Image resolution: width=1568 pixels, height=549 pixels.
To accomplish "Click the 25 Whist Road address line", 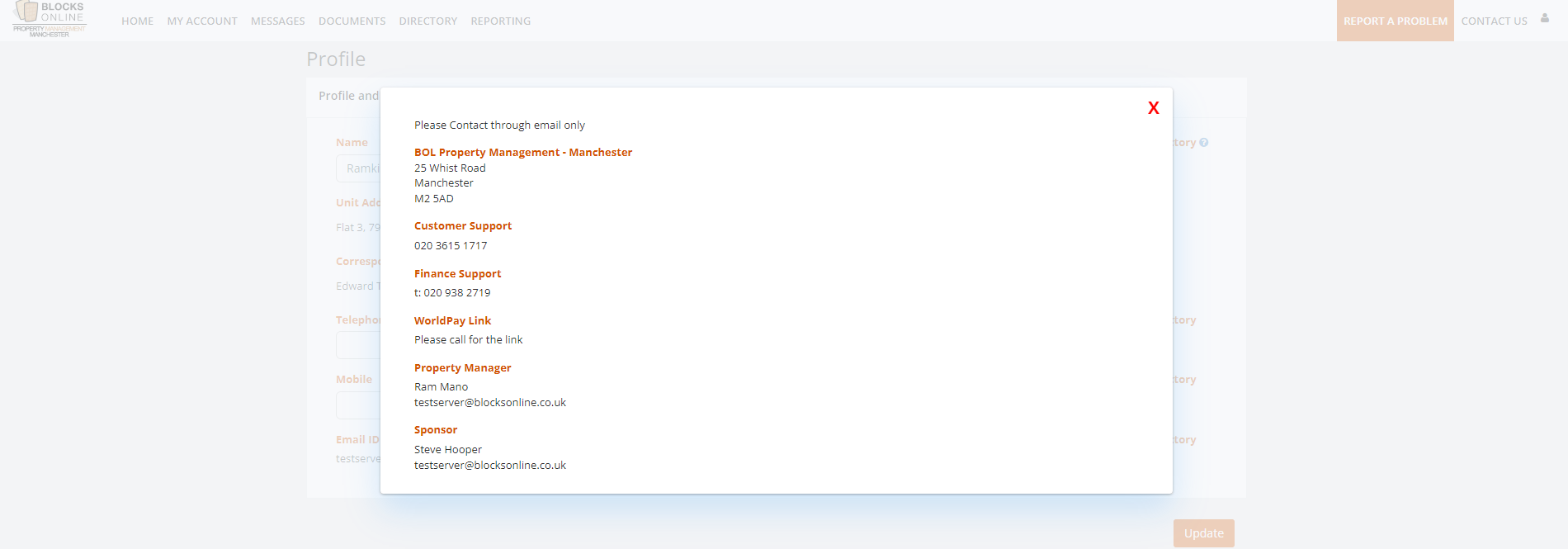I will (x=450, y=168).
